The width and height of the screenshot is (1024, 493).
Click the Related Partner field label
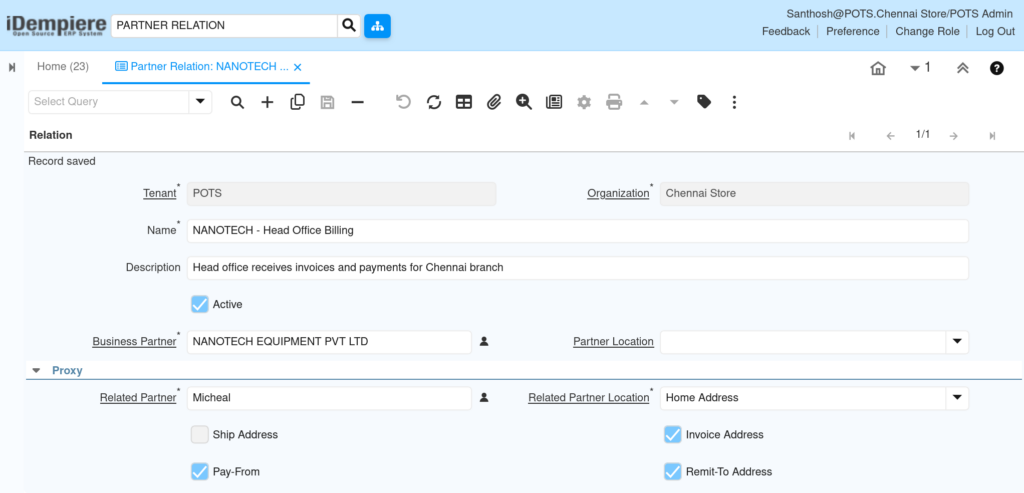pos(138,398)
